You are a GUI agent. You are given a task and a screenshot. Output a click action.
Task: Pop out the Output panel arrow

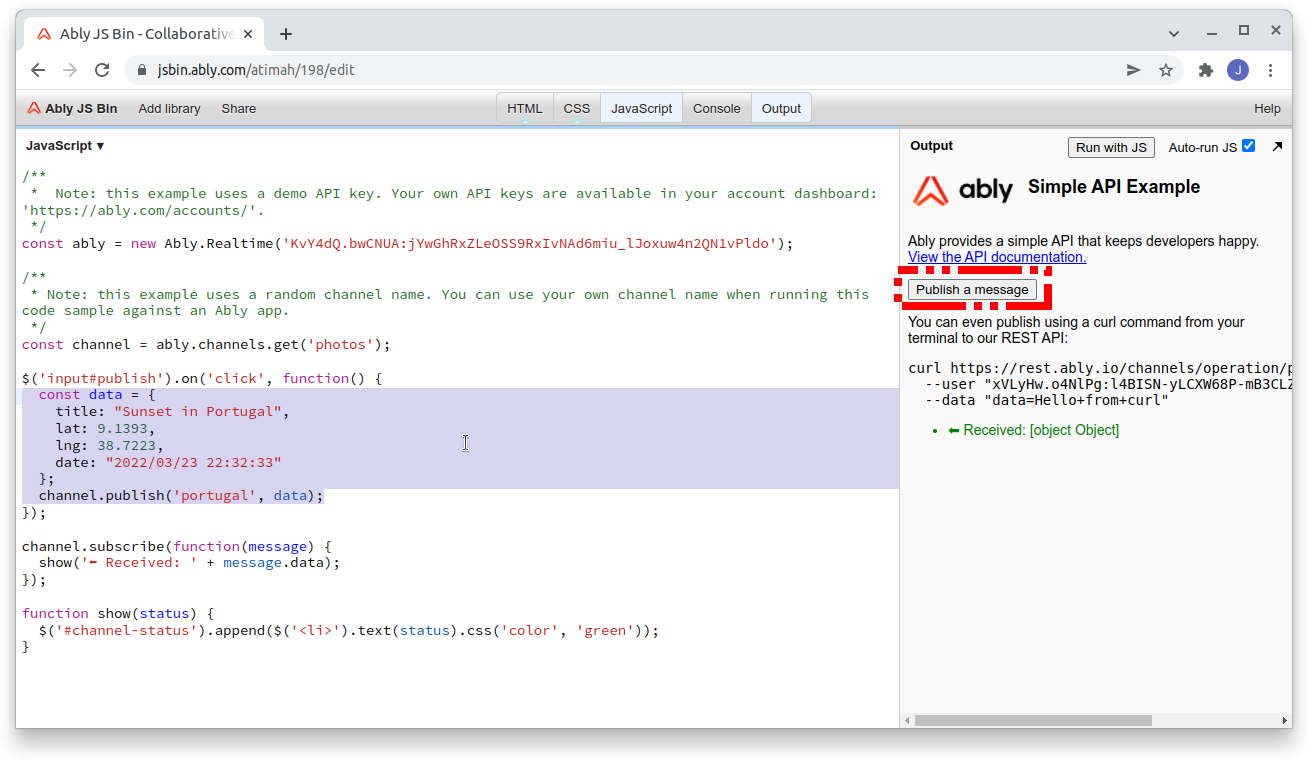click(1277, 147)
